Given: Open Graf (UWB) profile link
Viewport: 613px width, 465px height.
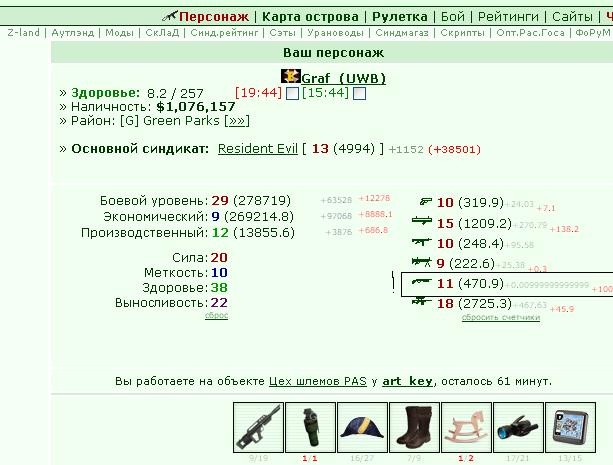Looking at the screenshot, I should click(x=344, y=78).
